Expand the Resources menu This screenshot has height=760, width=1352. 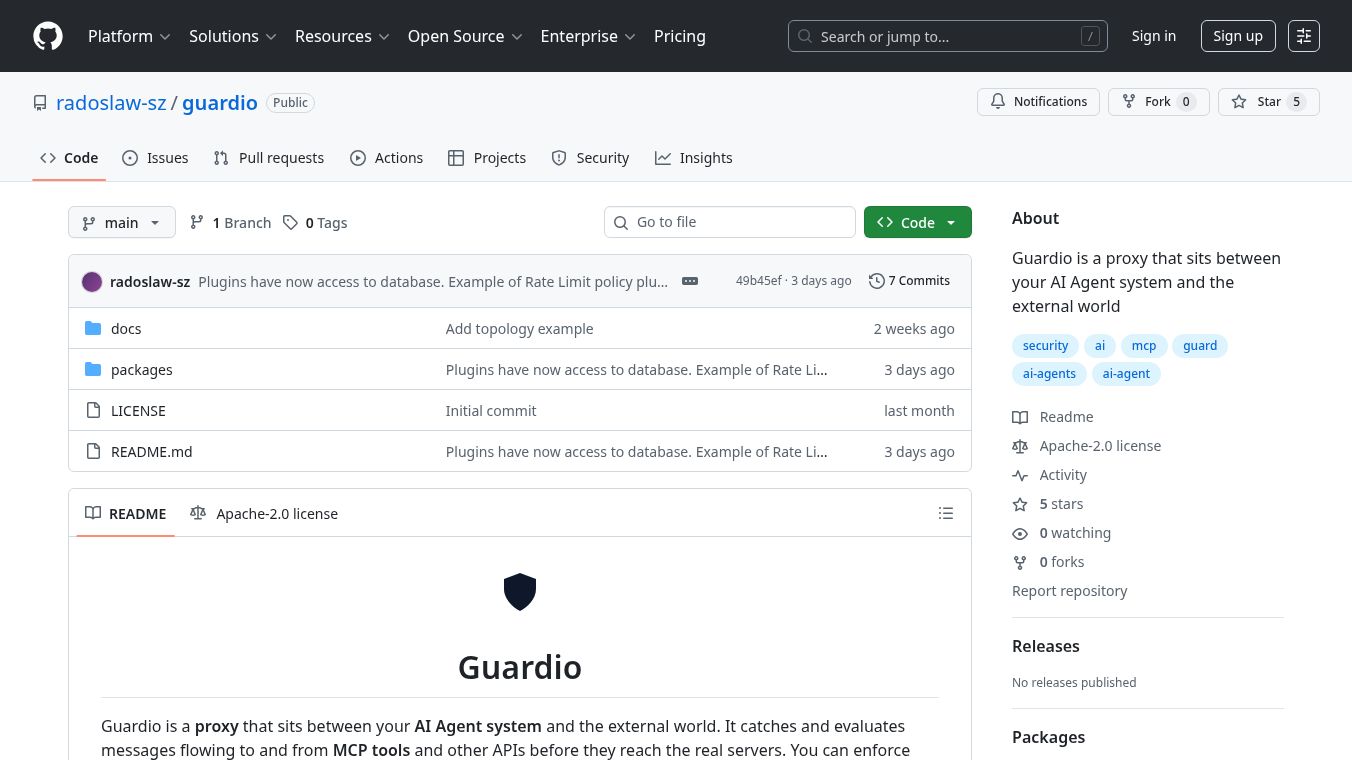[341, 36]
